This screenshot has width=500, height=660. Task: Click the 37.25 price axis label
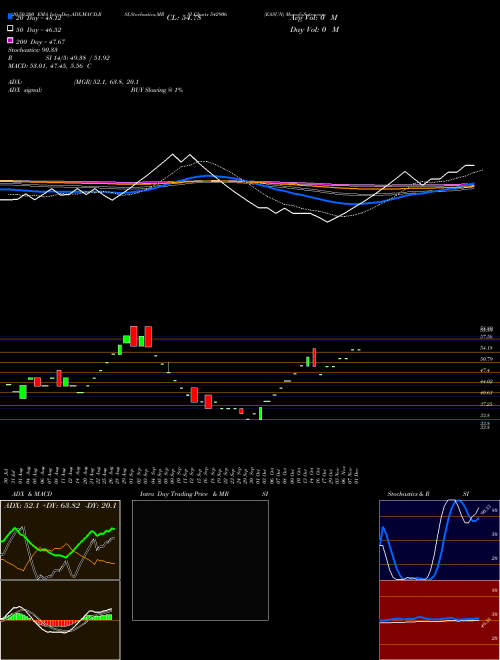[486, 404]
